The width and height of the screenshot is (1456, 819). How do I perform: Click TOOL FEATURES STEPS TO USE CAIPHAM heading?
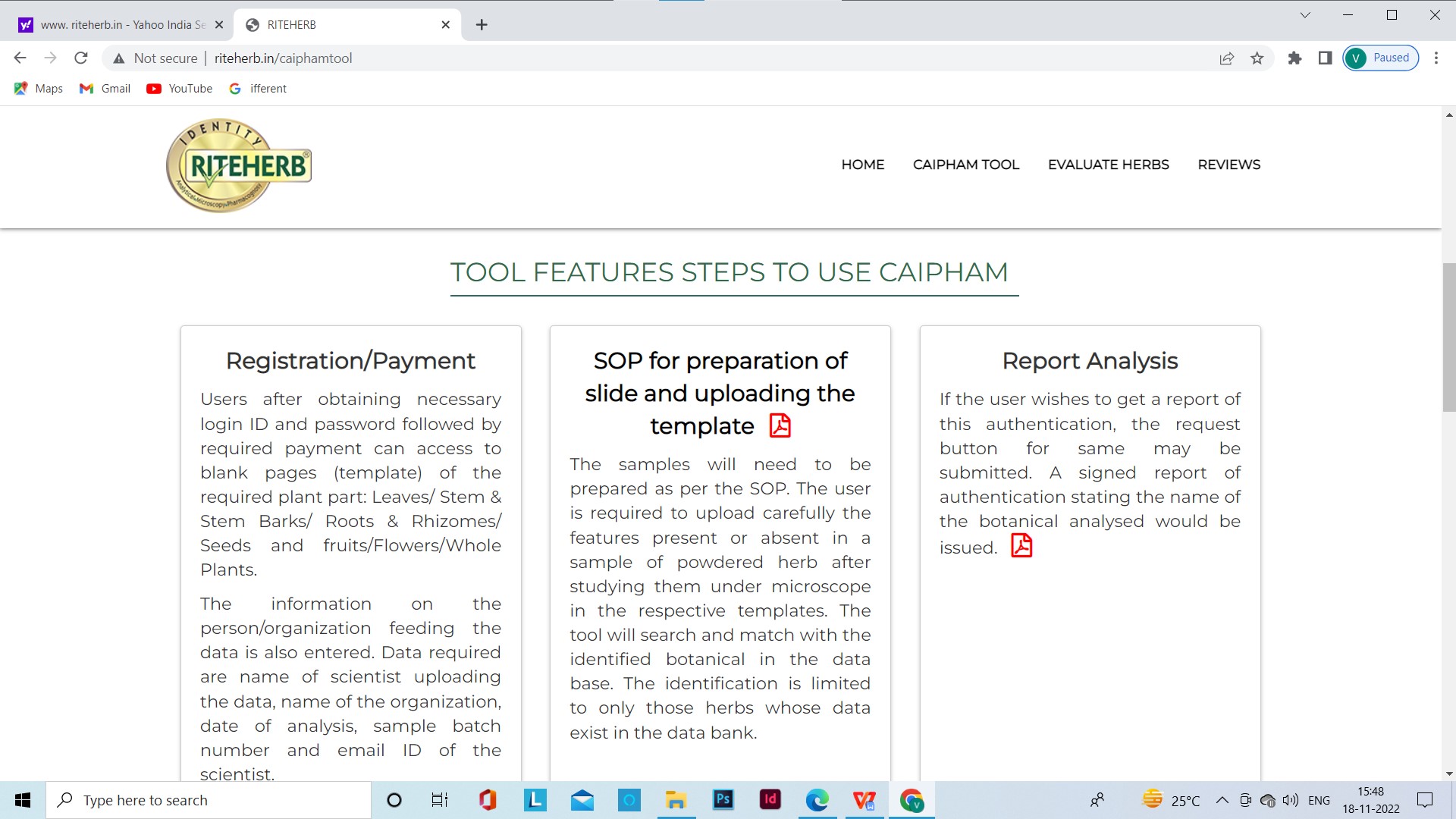(730, 271)
